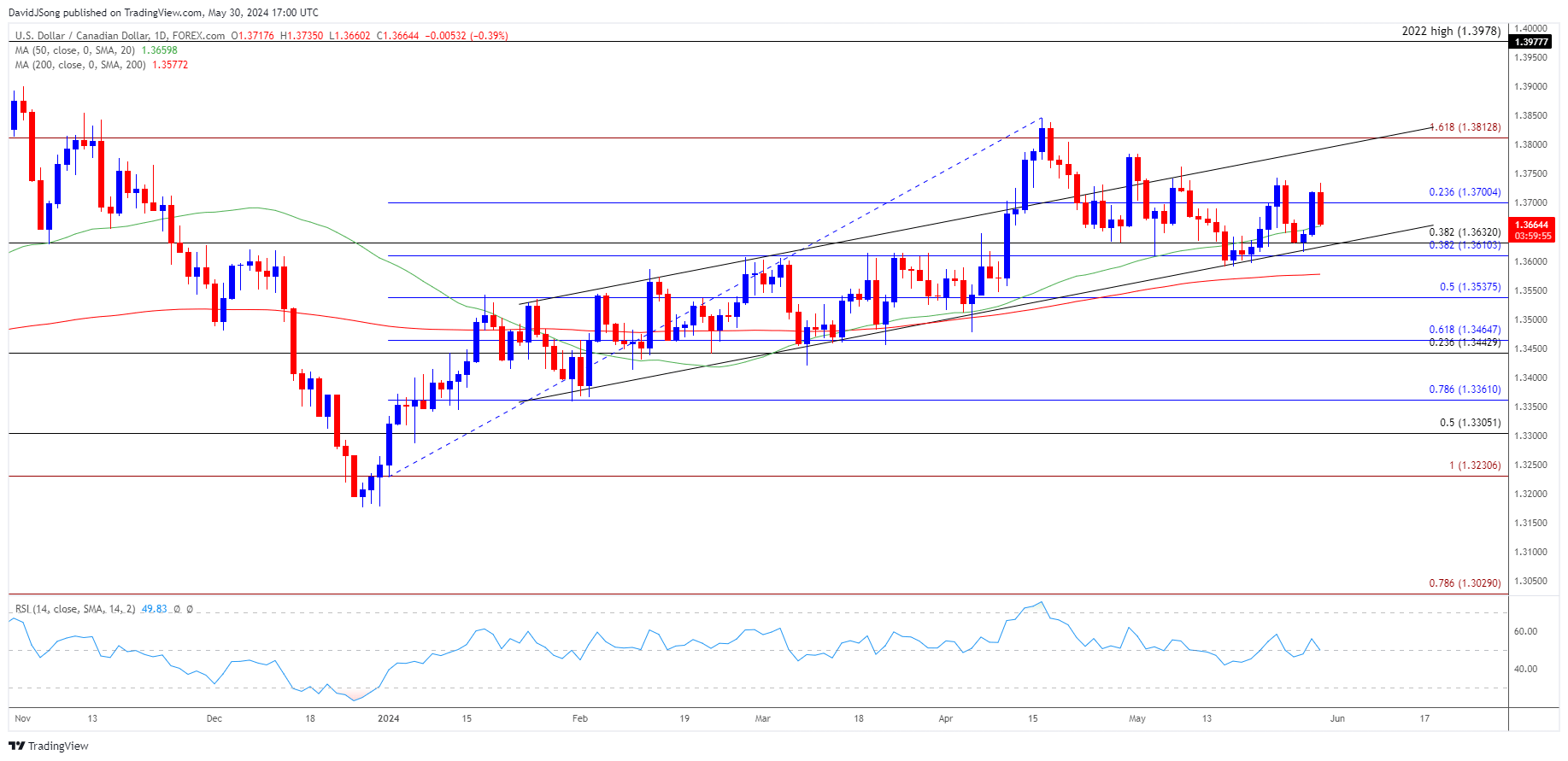
Task: Click the 0.382 (1.36103) Fibonacci label
Action: pyautogui.click(x=1465, y=245)
